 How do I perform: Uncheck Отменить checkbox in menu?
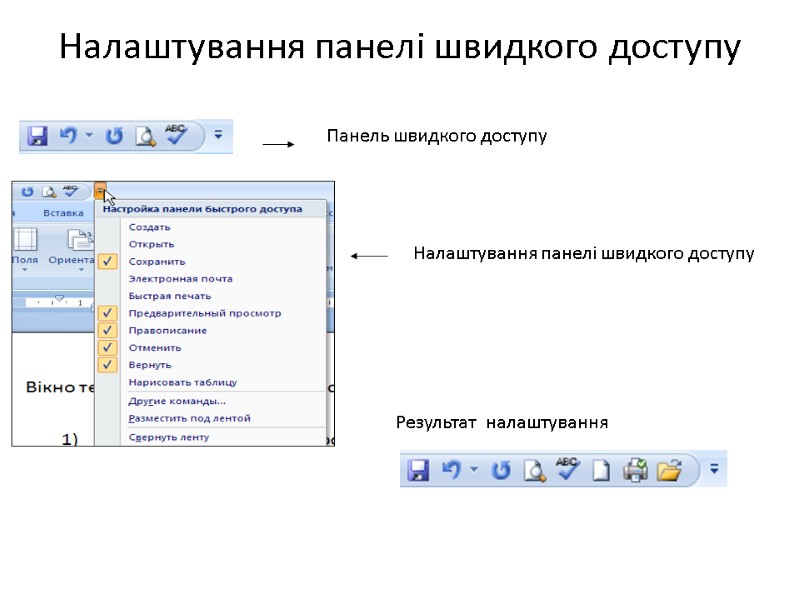click(x=108, y=347)
